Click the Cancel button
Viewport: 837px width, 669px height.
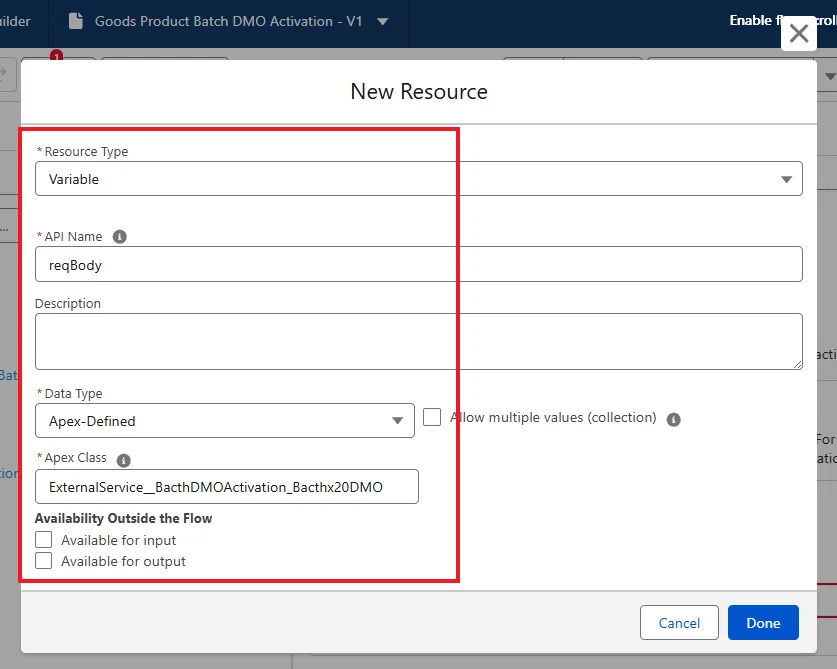[679, 623]
